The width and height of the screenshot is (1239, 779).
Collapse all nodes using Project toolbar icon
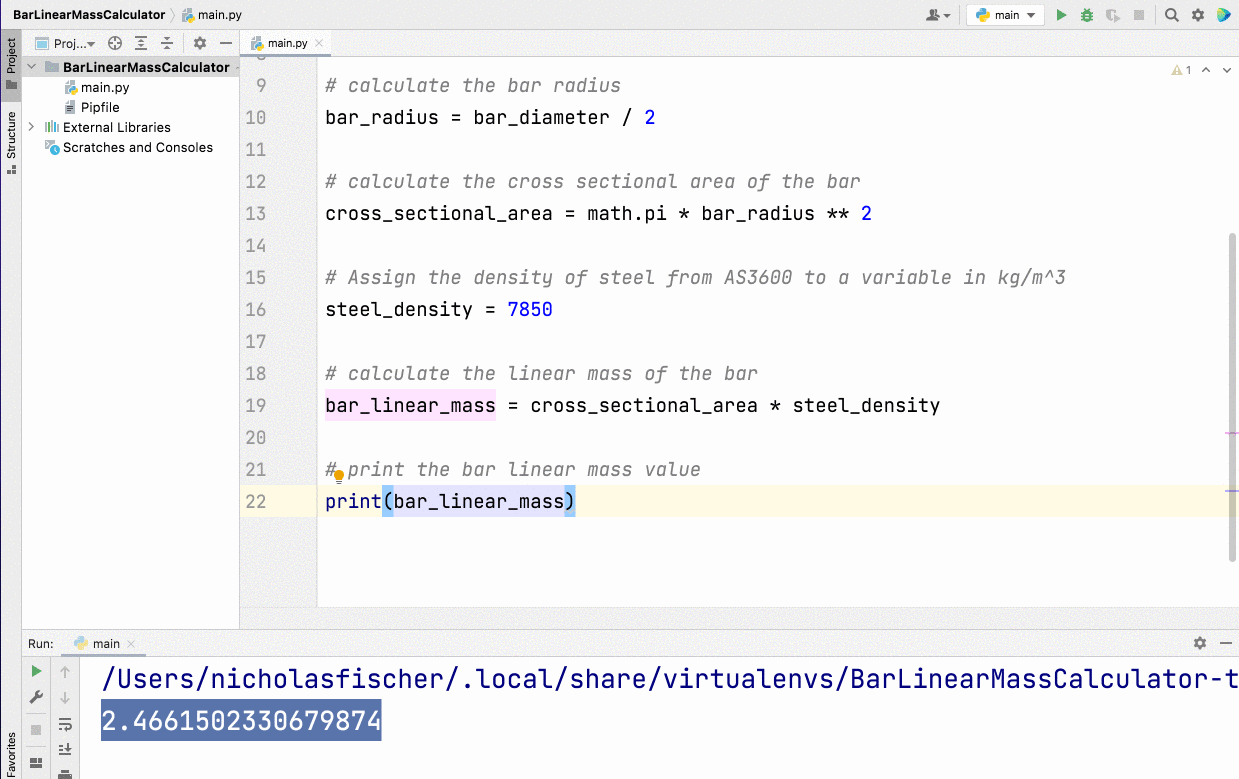[167, 43]
